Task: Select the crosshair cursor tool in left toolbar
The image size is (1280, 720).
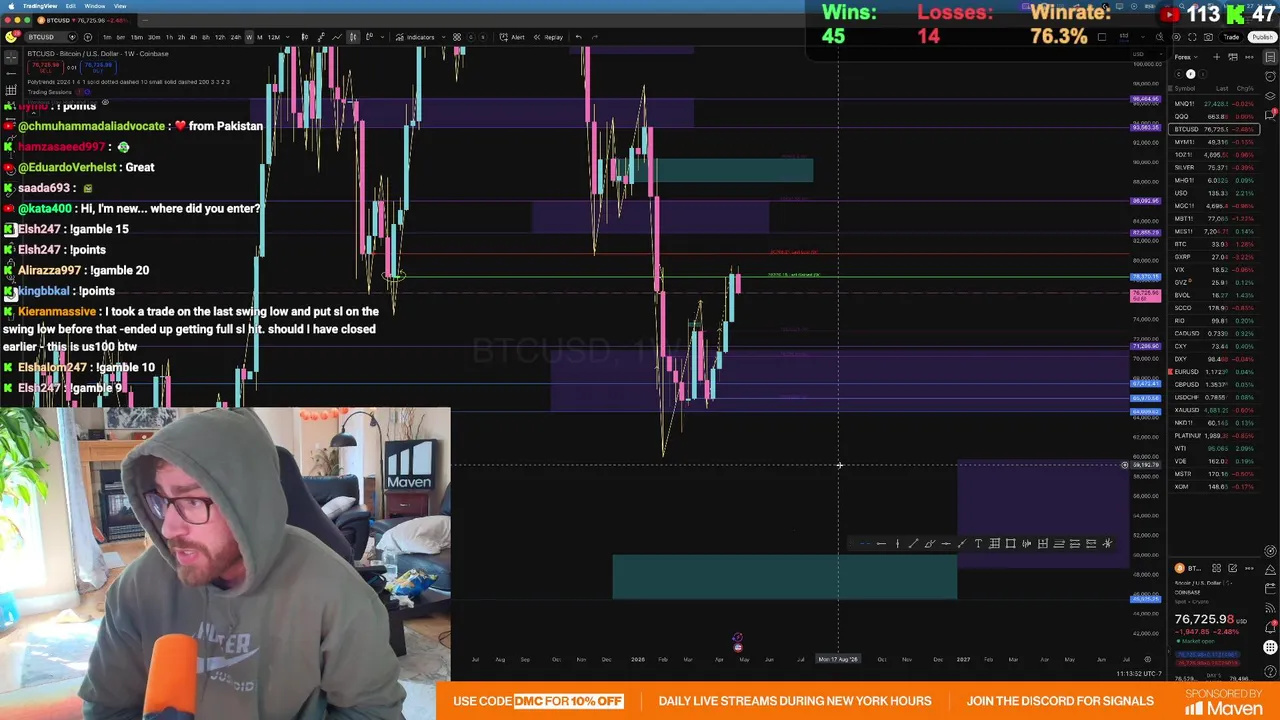Action: 11,57
